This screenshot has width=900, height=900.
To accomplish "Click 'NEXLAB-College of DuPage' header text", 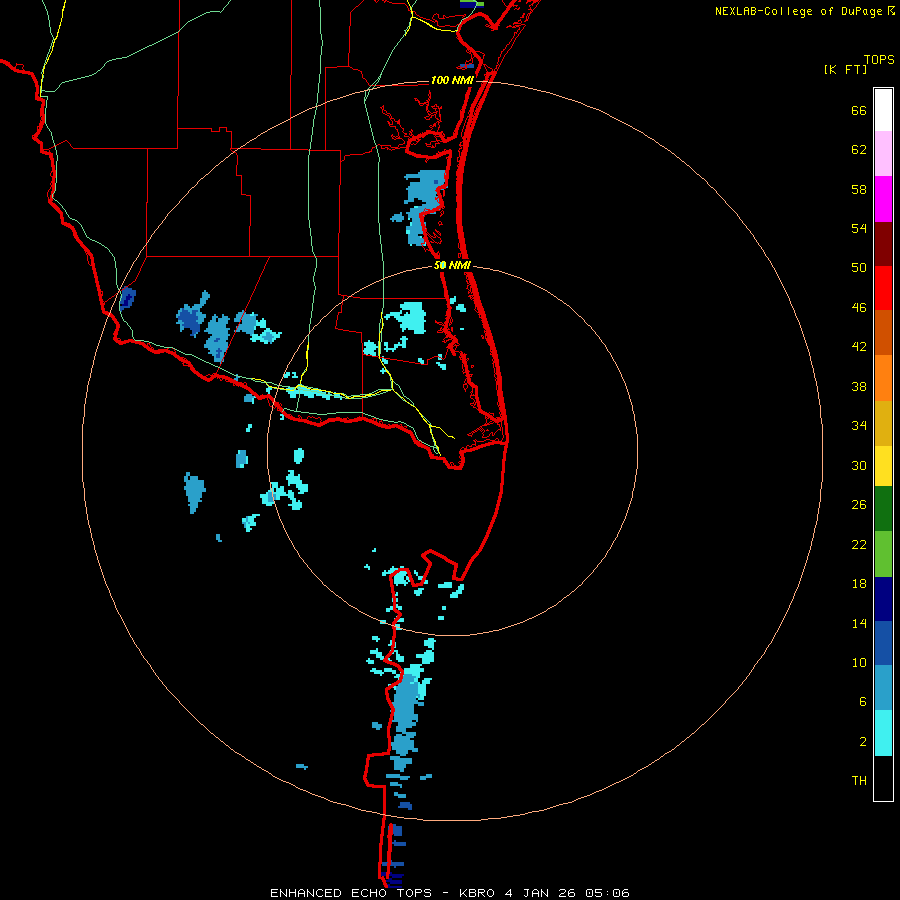I will (798, 11).
